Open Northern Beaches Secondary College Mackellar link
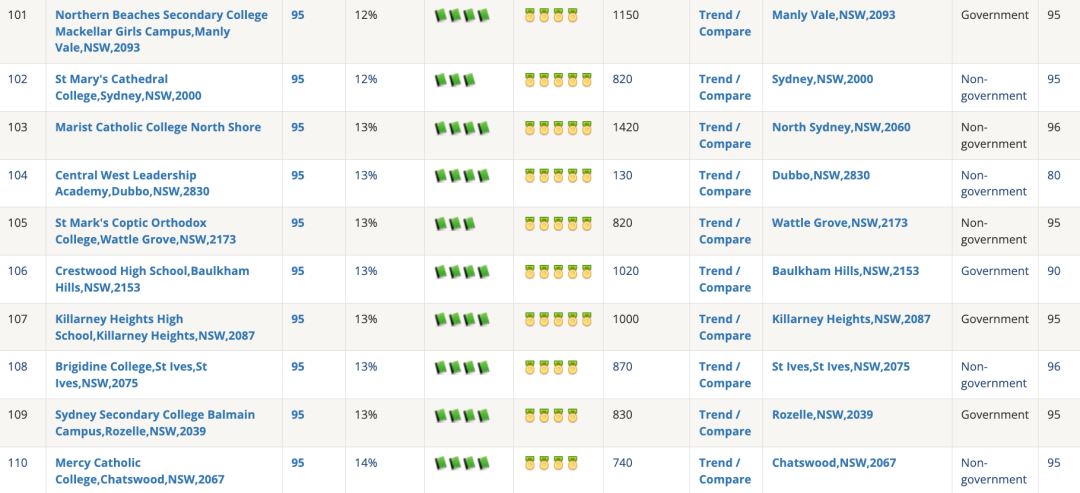Image resolution: width=1080 pixels, height=493 pixels. (x=161, y=31)
